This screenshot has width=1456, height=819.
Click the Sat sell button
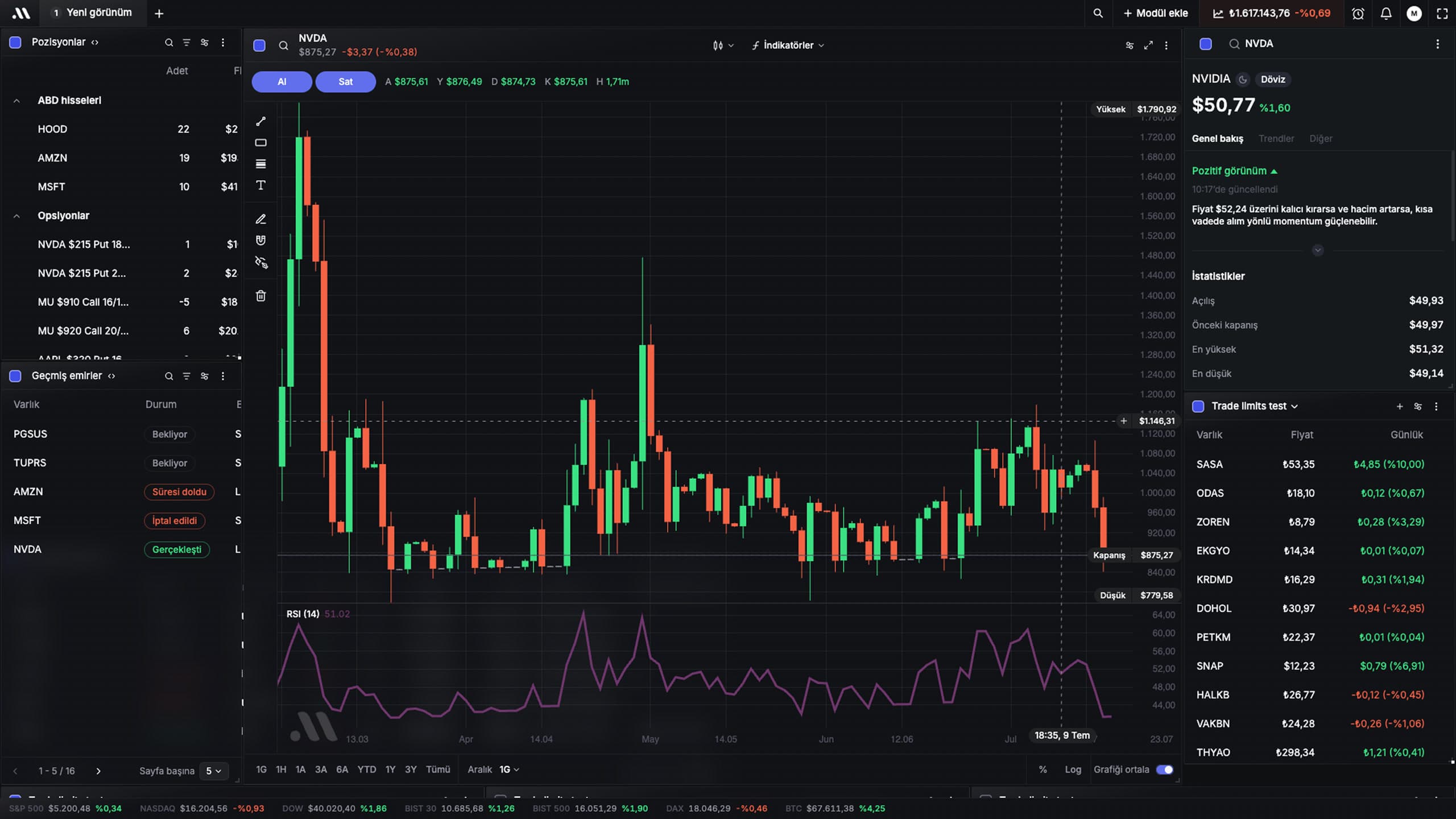pos(345,82)
